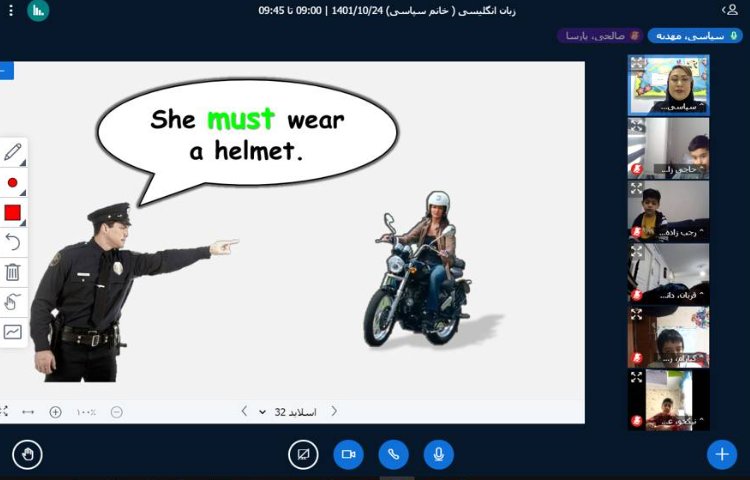Select the Pencil drawing tool
The height and width of the screenshot is (480, 750).
click(x=13, y=153)
